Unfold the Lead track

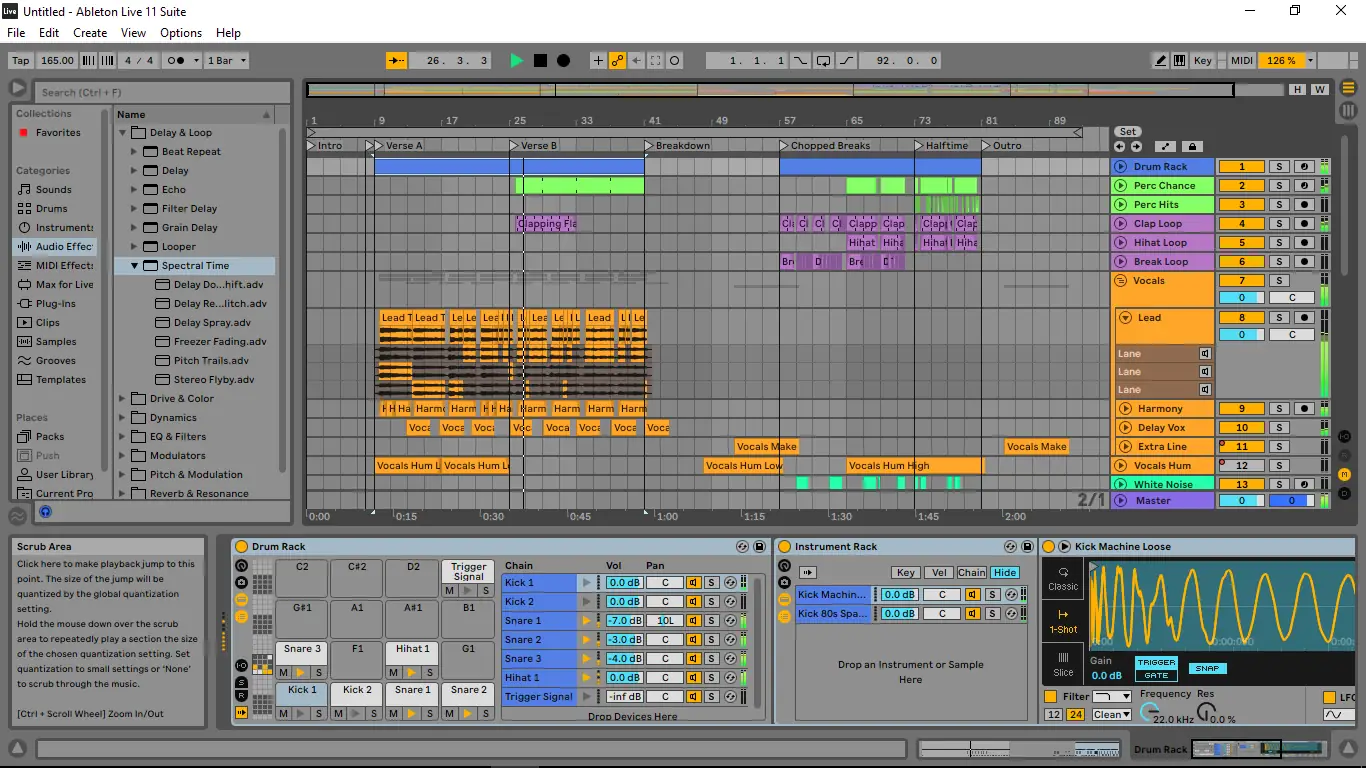1127,318
